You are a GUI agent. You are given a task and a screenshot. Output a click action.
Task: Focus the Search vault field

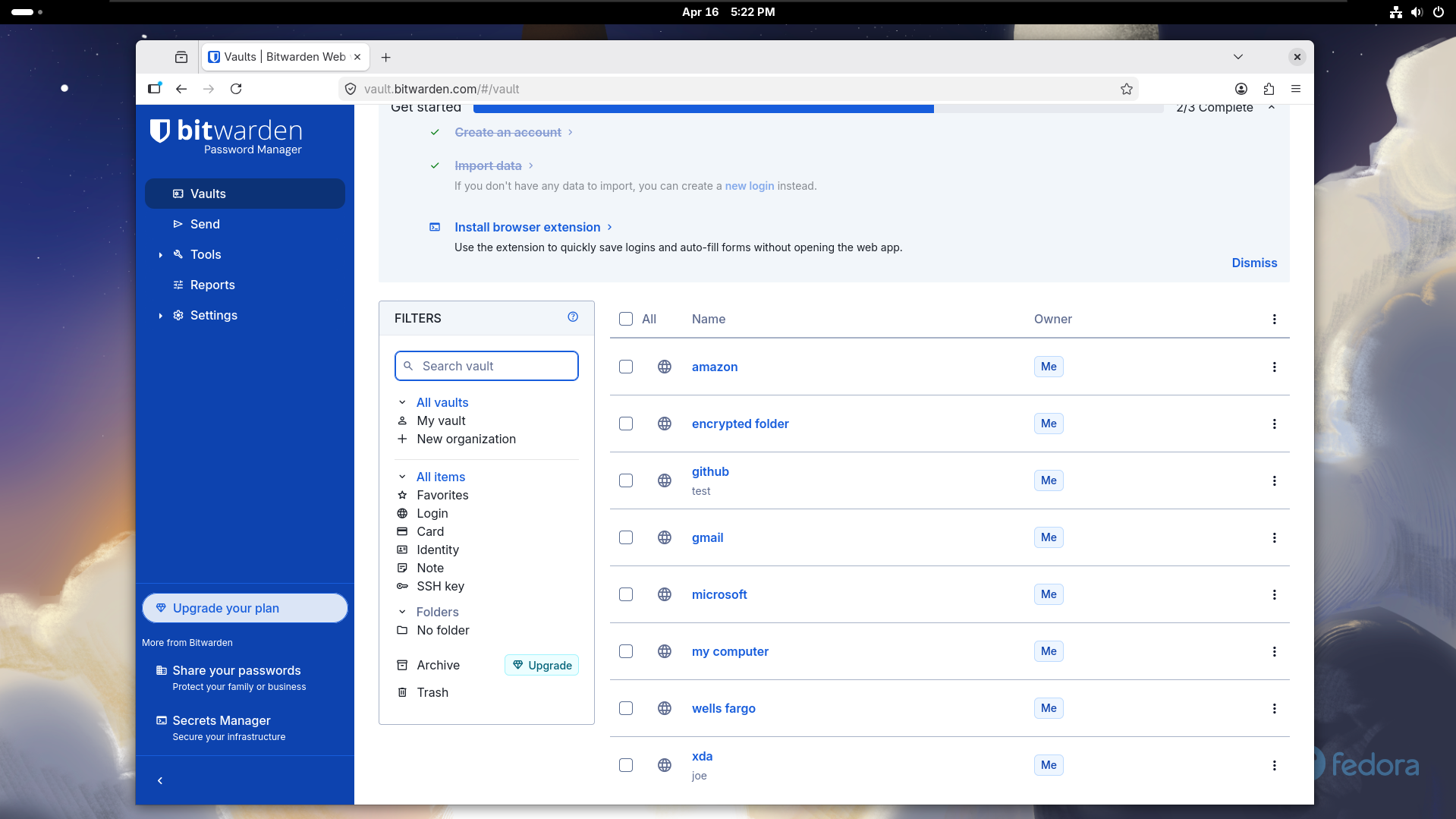486,366
